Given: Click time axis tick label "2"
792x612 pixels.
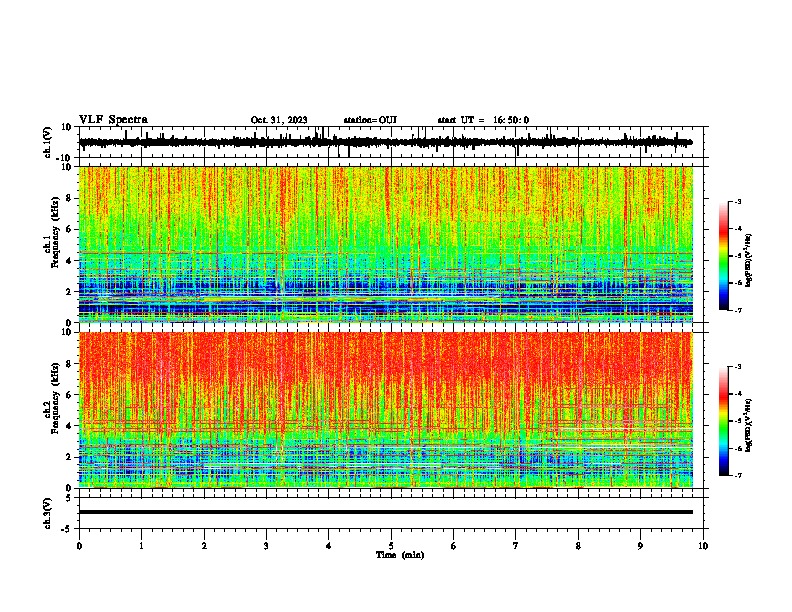Looking at the screenshot, I should pos(204,546).
